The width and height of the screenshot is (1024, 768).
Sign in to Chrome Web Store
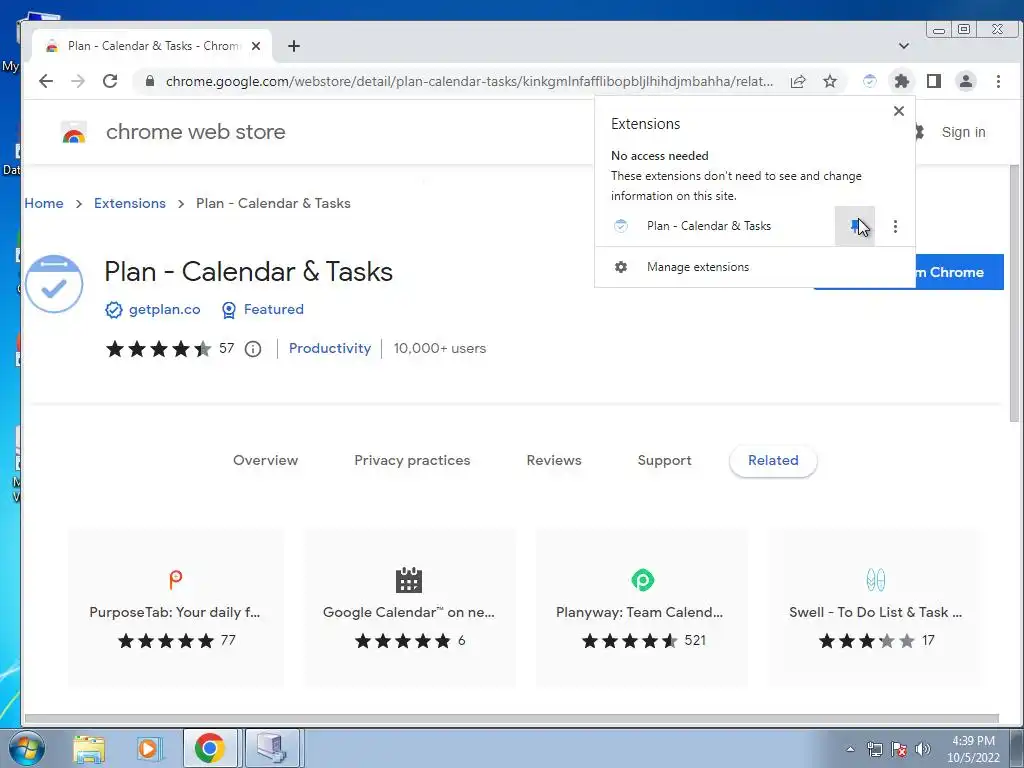pyautogui.click(x=963, y=132)
